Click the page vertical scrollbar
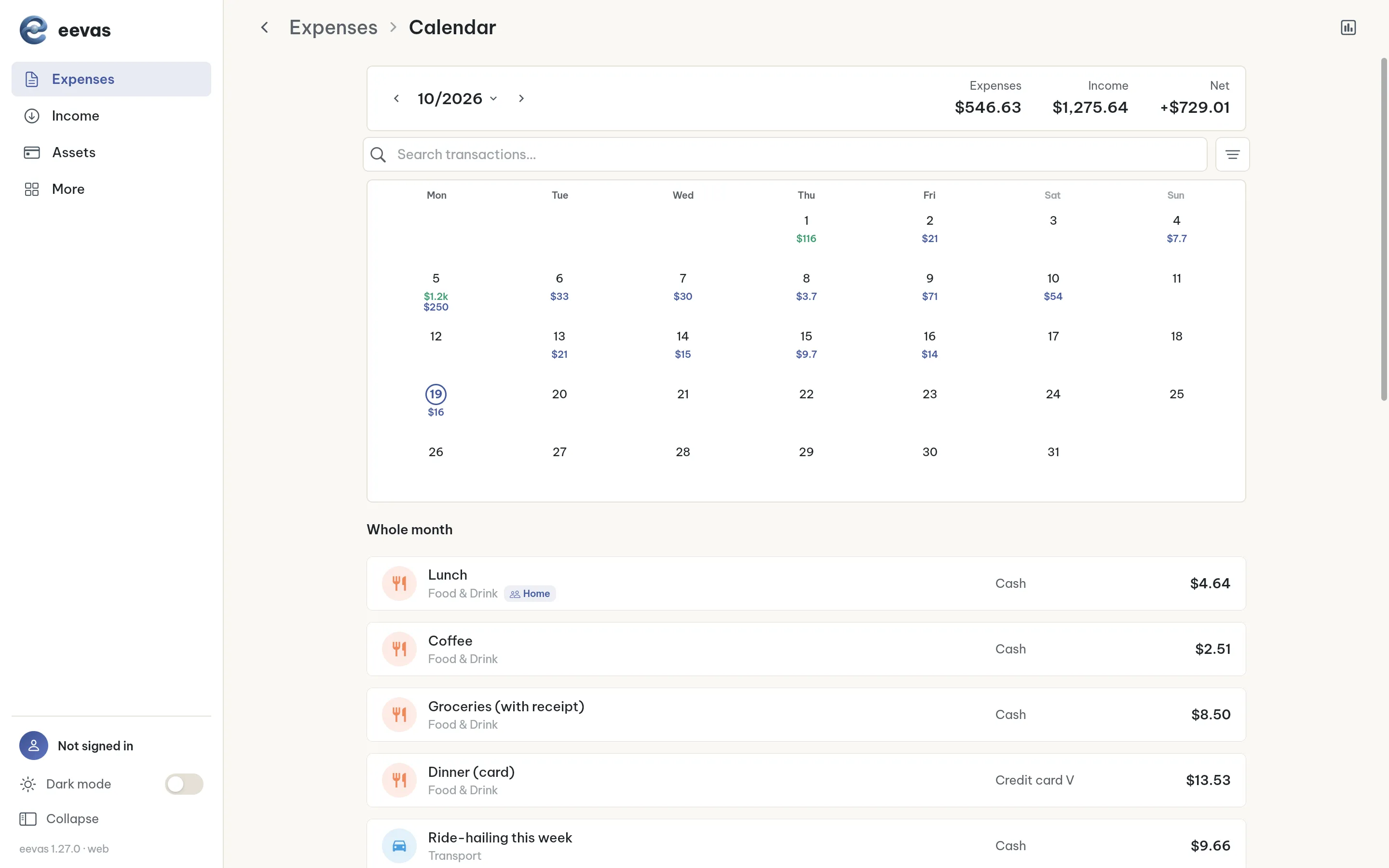The width and height of the screenshot is (1389, 868). 1384,230
